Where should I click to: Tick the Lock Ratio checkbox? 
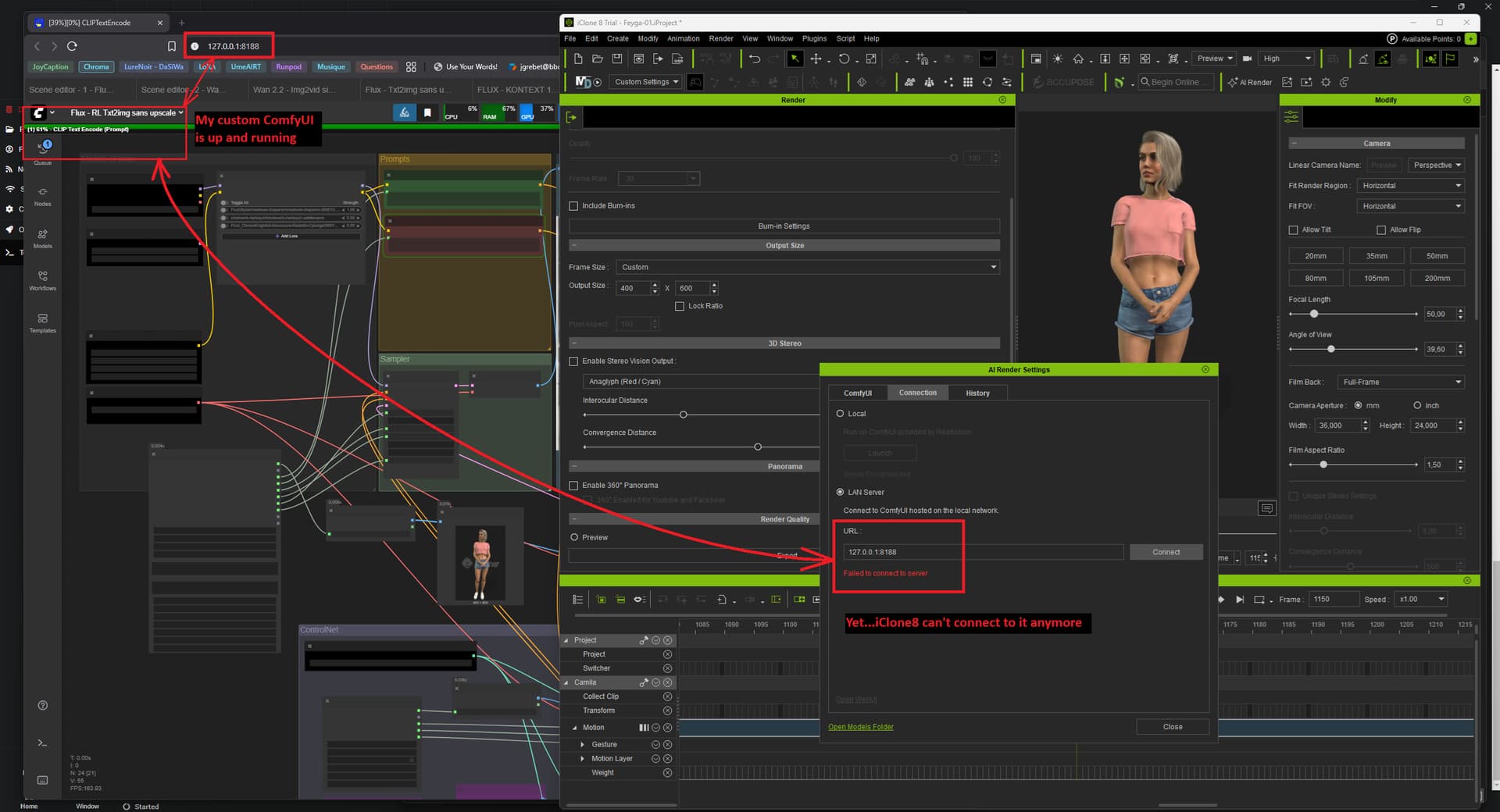coord(680,306)
